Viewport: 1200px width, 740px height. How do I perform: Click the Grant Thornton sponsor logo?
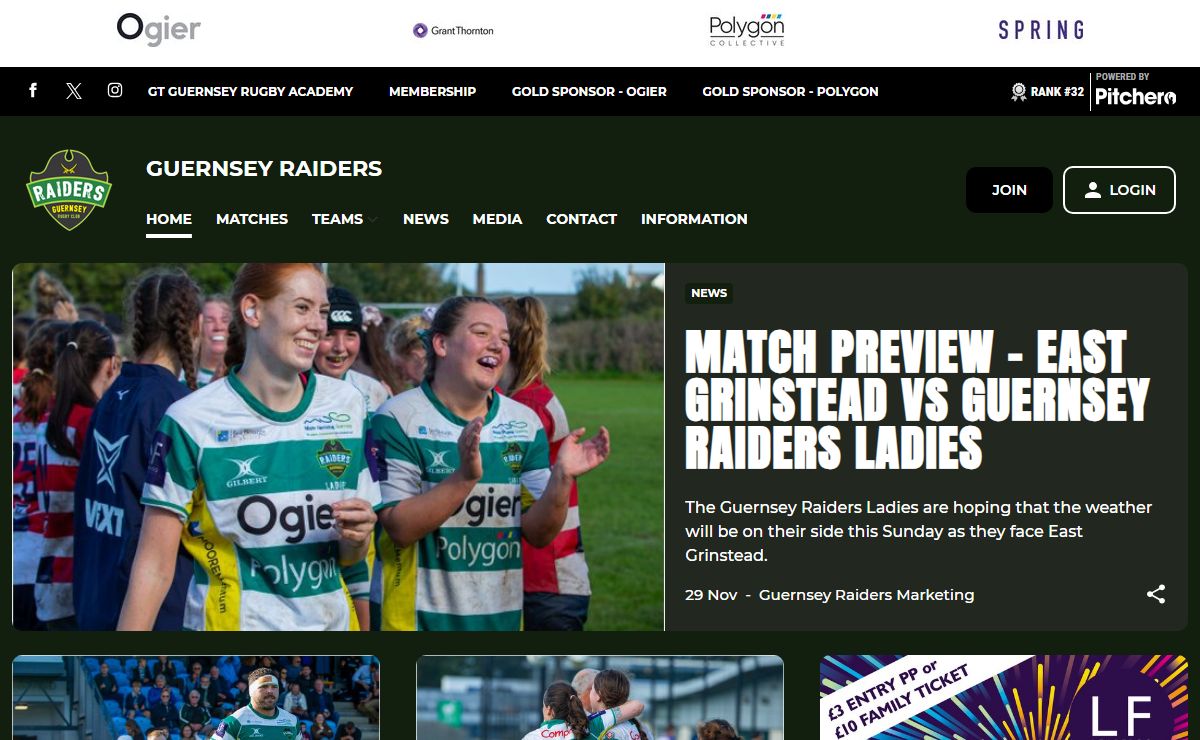pyautogui.click(x=453, y=31)
